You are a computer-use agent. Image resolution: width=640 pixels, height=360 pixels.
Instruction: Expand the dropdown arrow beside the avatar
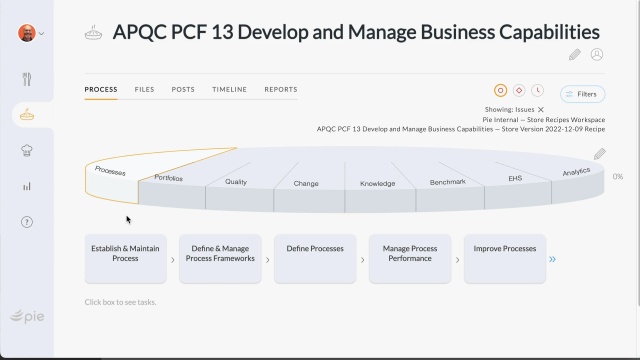point(42,34)
